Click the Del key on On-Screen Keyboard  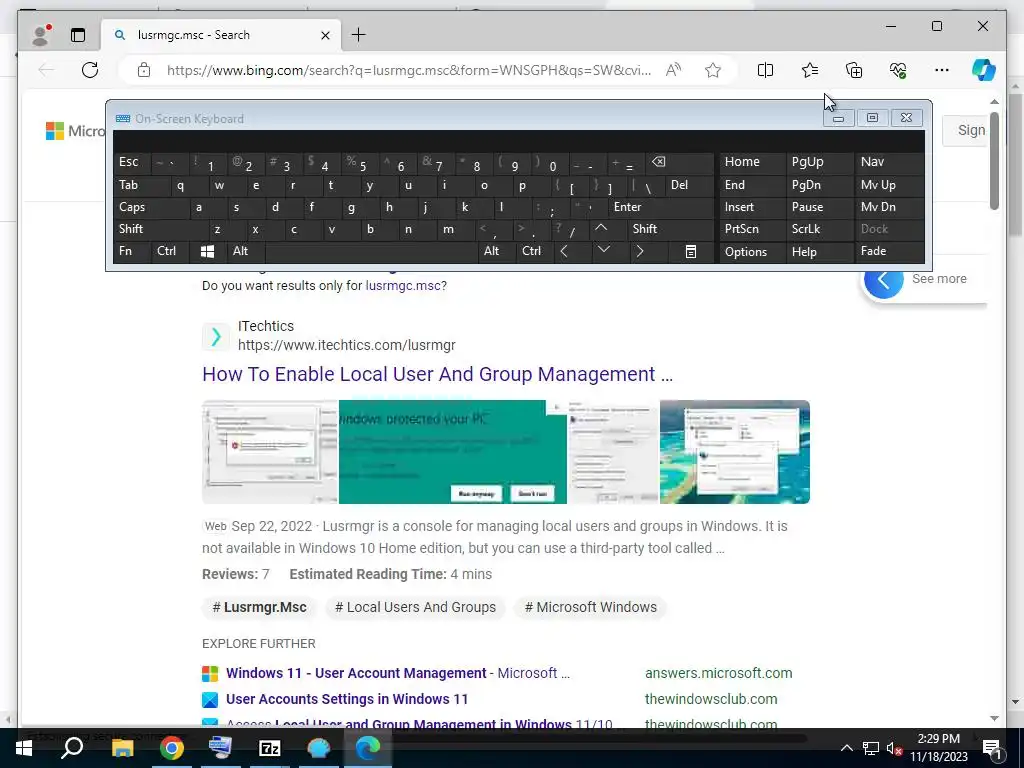[690, 185]
